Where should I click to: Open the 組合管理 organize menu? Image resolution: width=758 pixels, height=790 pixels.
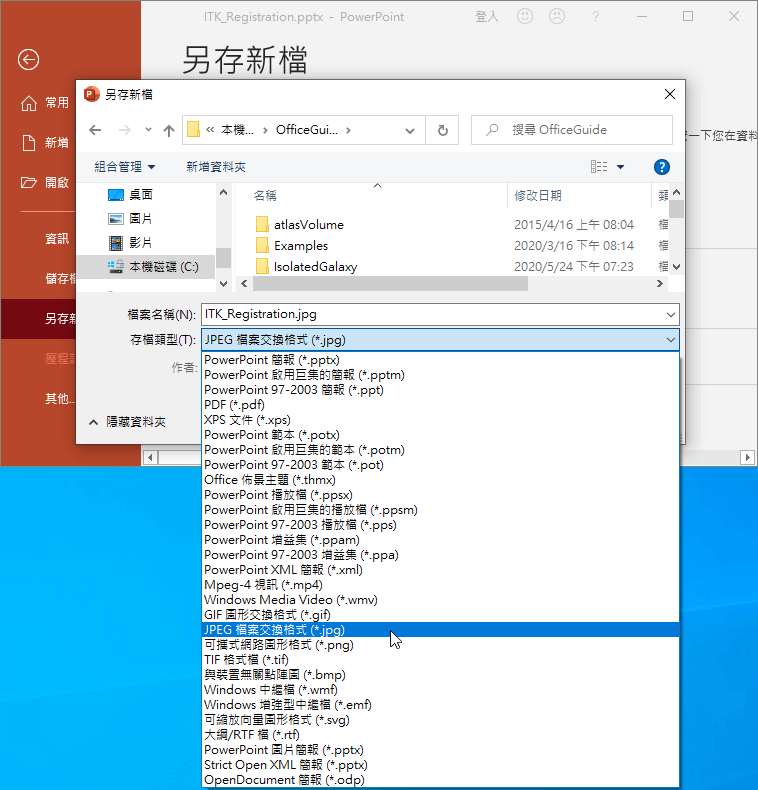[124, 167]
